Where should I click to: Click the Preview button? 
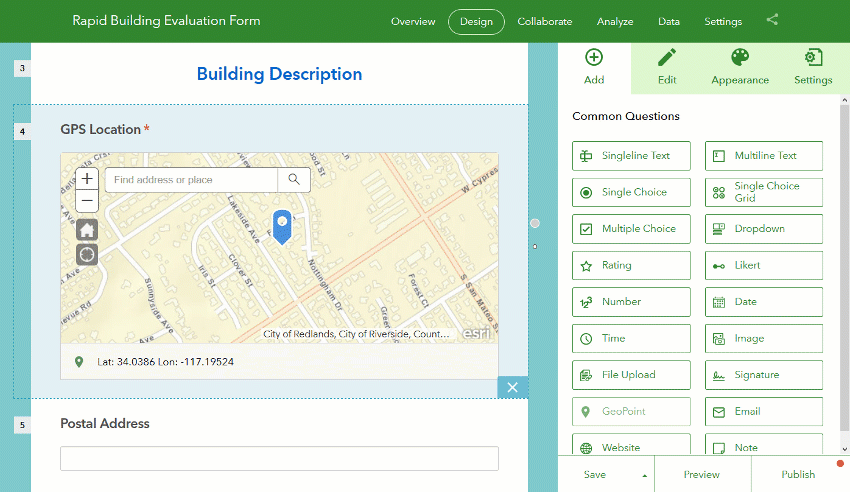(701, 474)
